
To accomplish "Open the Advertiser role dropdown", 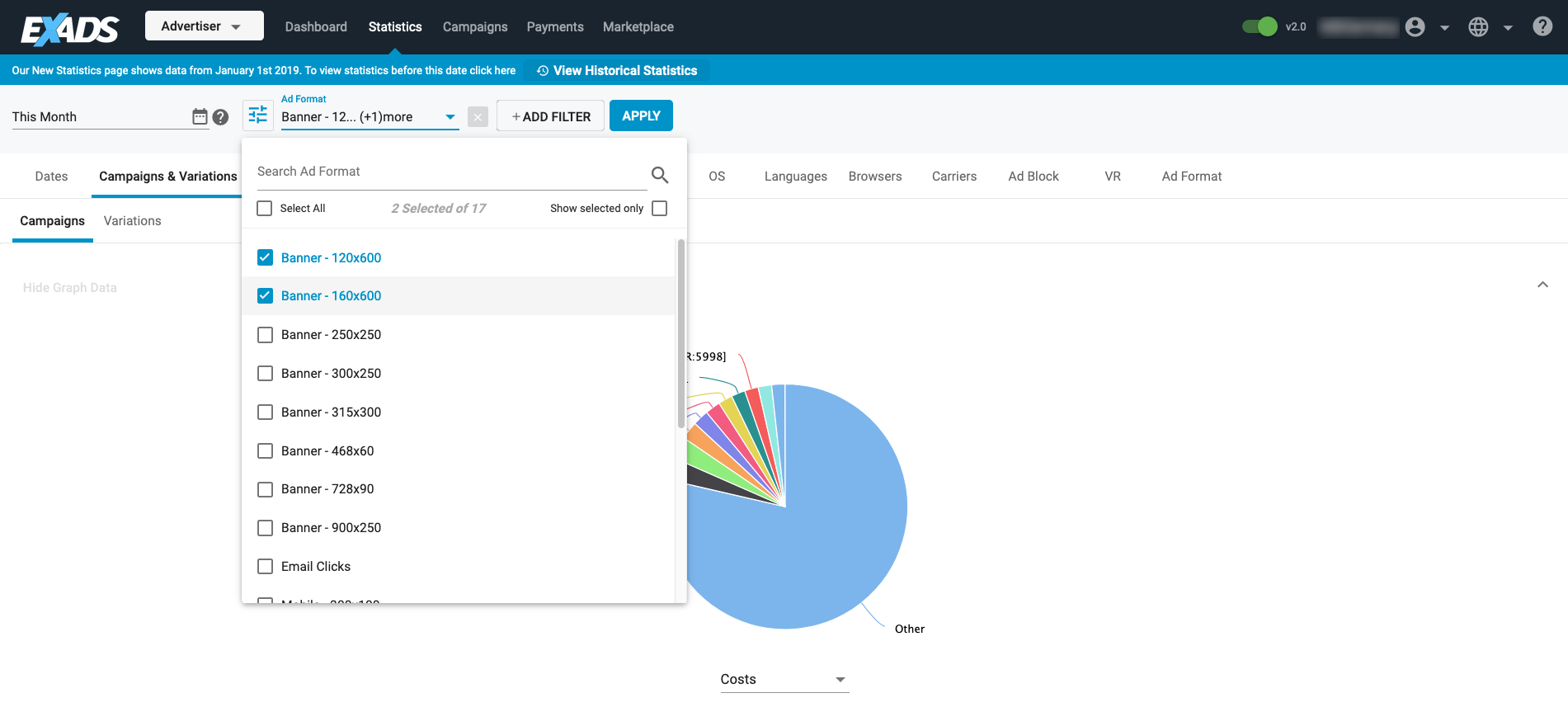I will coord(204,26).
